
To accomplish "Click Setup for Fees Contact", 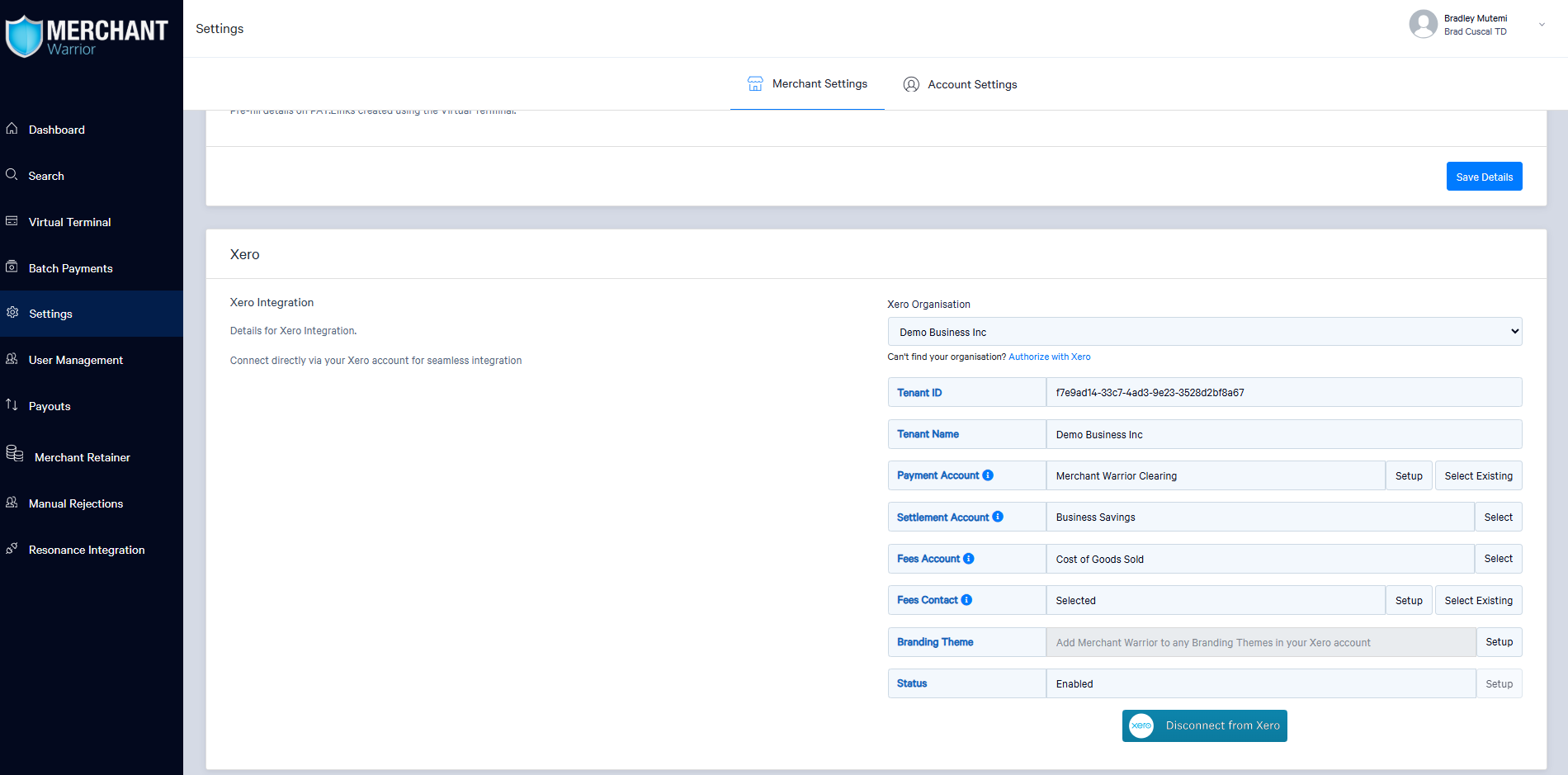I will pyautogui.click(x=1409, y=600).
